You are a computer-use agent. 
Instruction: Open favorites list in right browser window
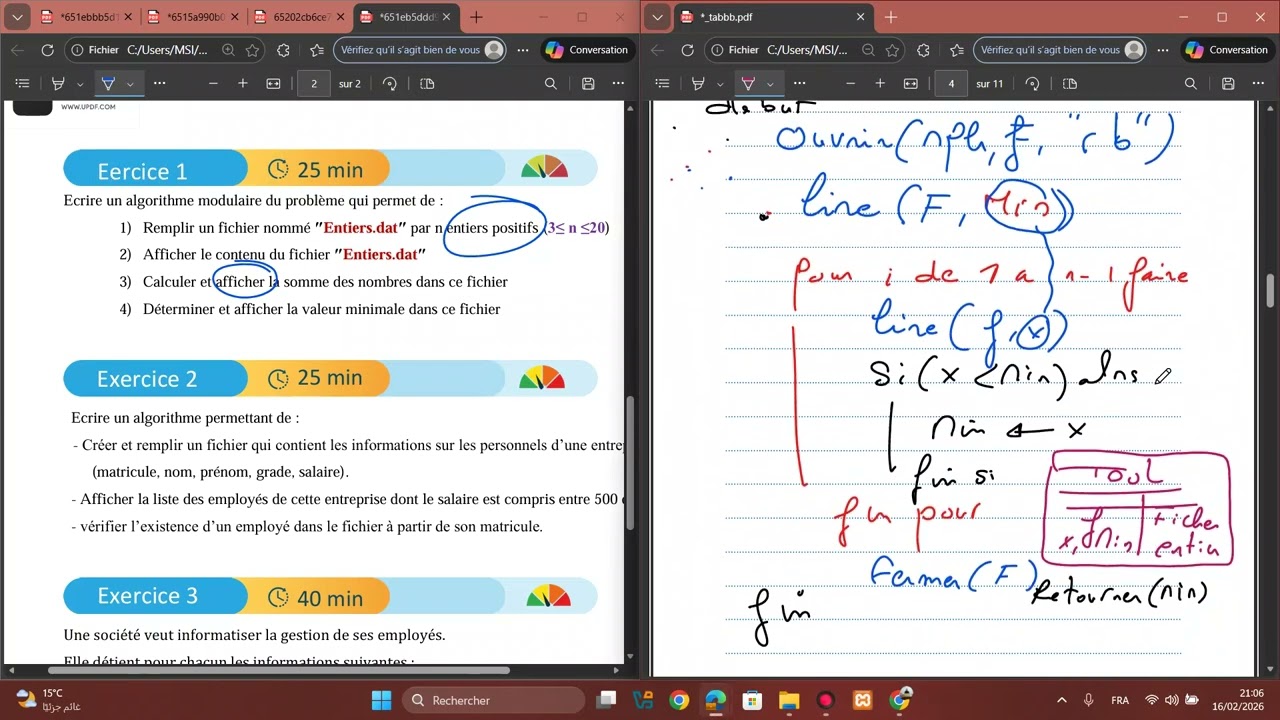coord(957,50)
